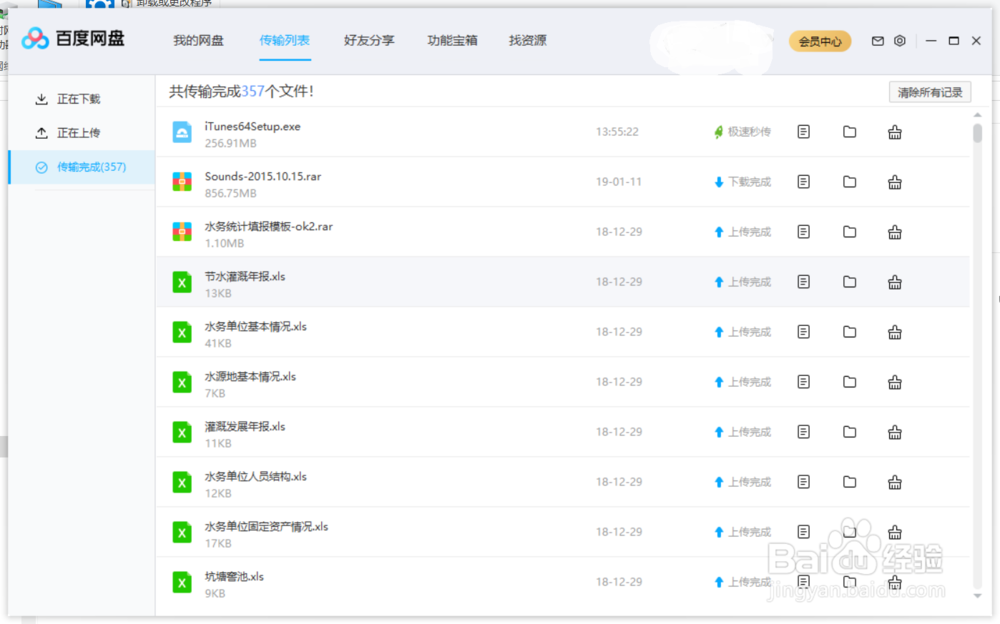Switch to 传输列表 tab

click(284, 40)
